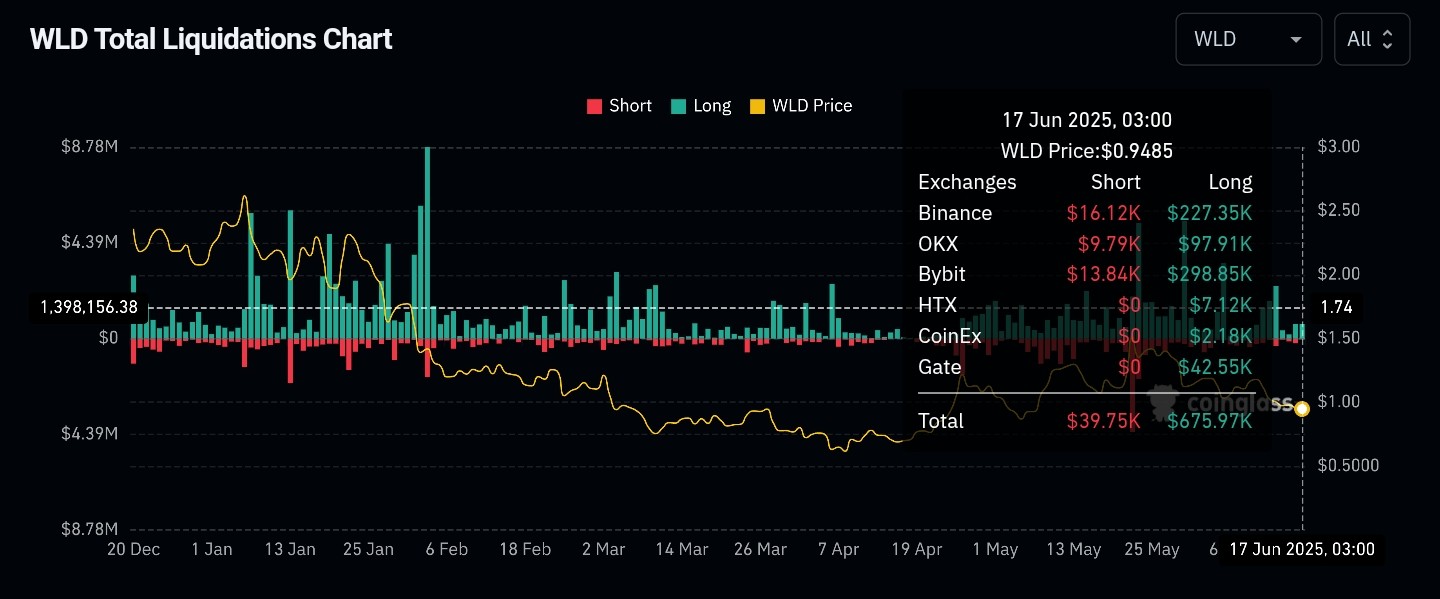Toggle the Short series in legend
1440x599 pixels.
[619, 106]
